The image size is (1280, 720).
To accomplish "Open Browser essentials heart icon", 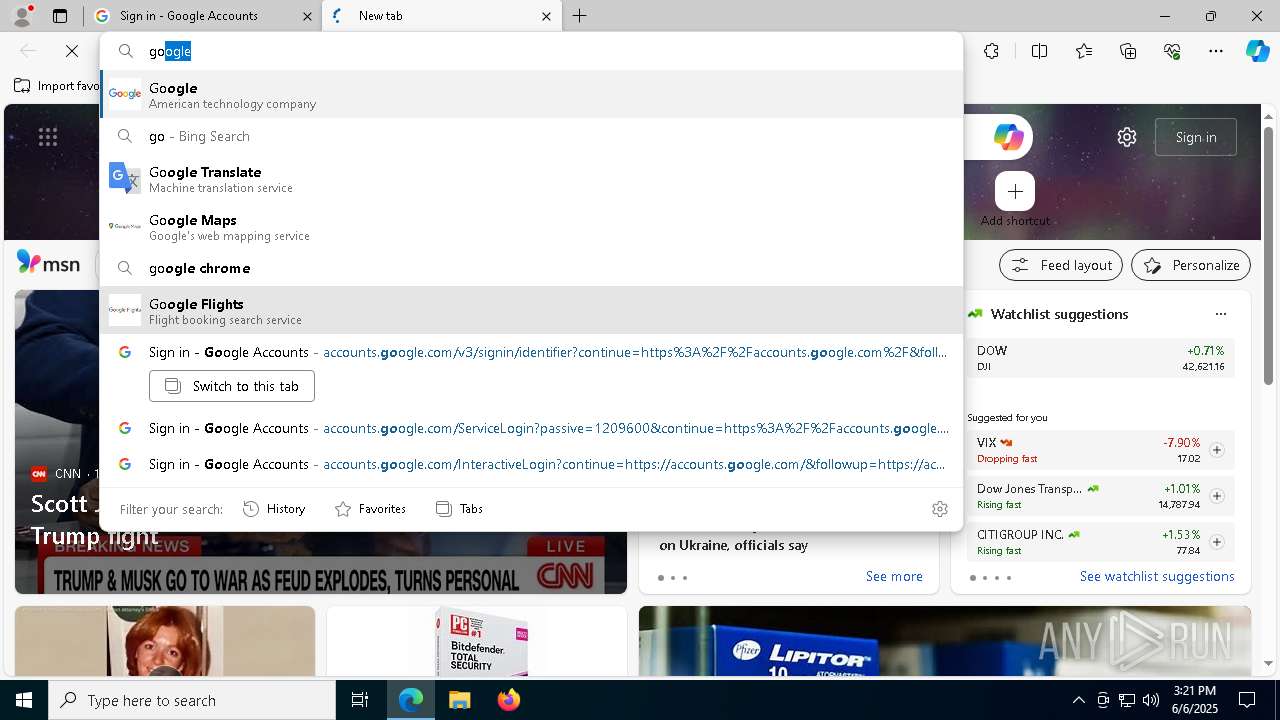I will tap(1172, 51).
